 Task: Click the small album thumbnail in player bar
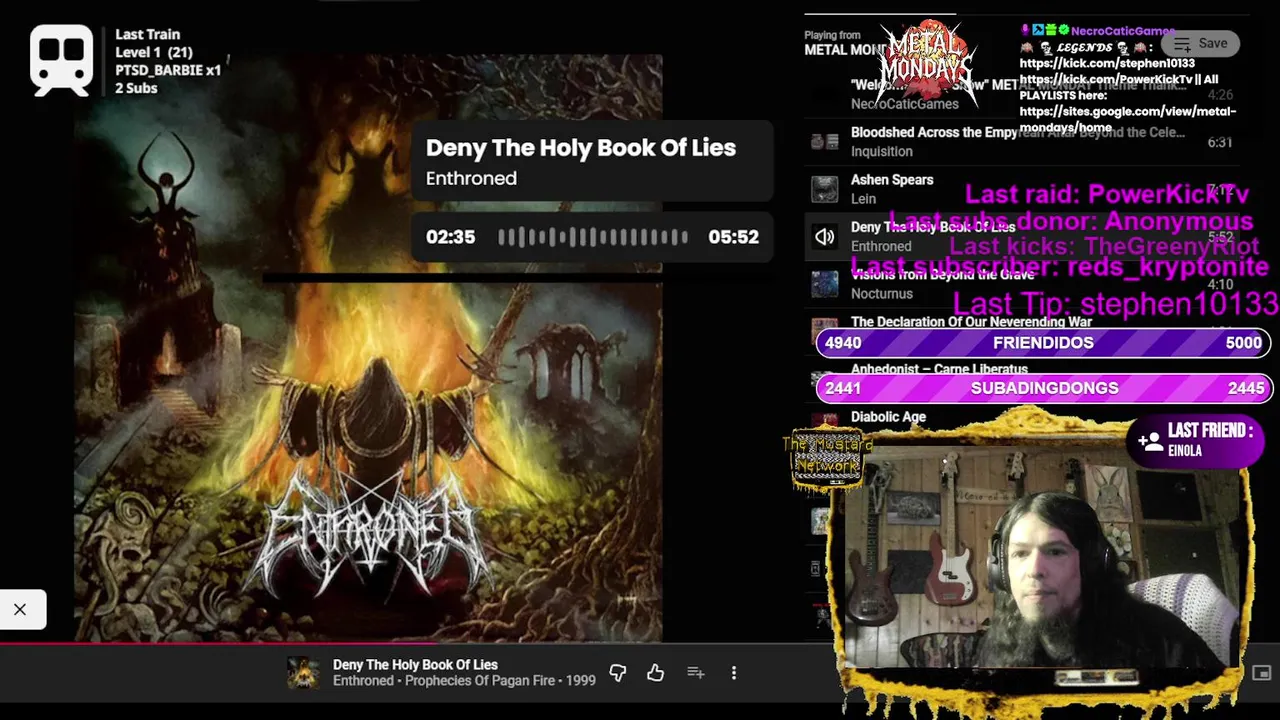(303, 673)
